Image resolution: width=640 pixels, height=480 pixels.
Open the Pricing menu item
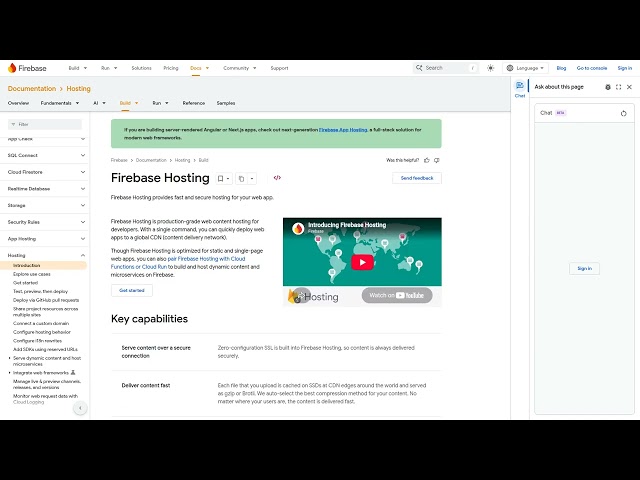click(171, 68)
